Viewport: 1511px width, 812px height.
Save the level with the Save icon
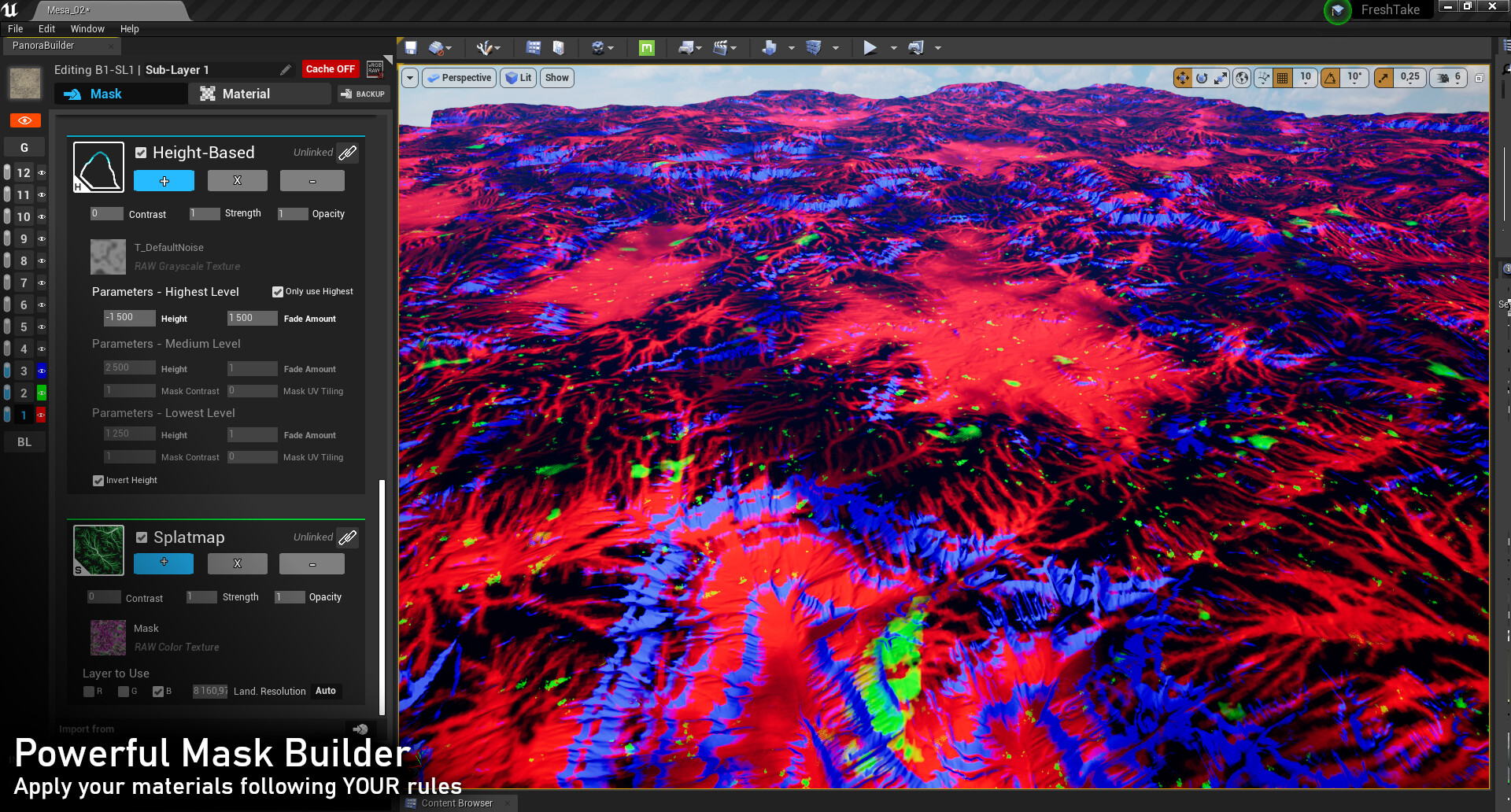tap(410, 48)
